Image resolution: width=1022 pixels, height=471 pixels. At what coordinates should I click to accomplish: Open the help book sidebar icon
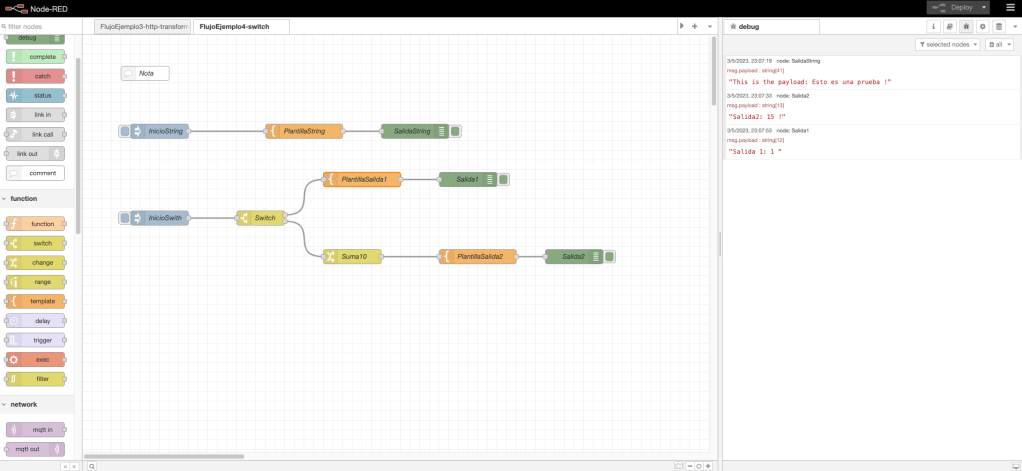(950, 26)
